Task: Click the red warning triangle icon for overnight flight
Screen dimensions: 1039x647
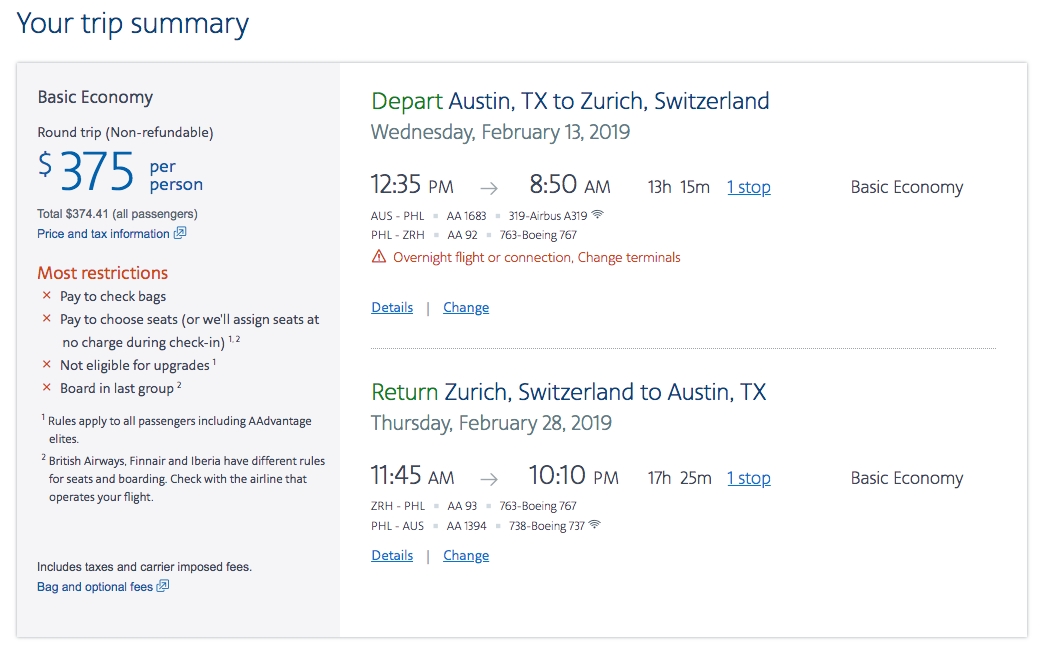Action: point(378,257)
